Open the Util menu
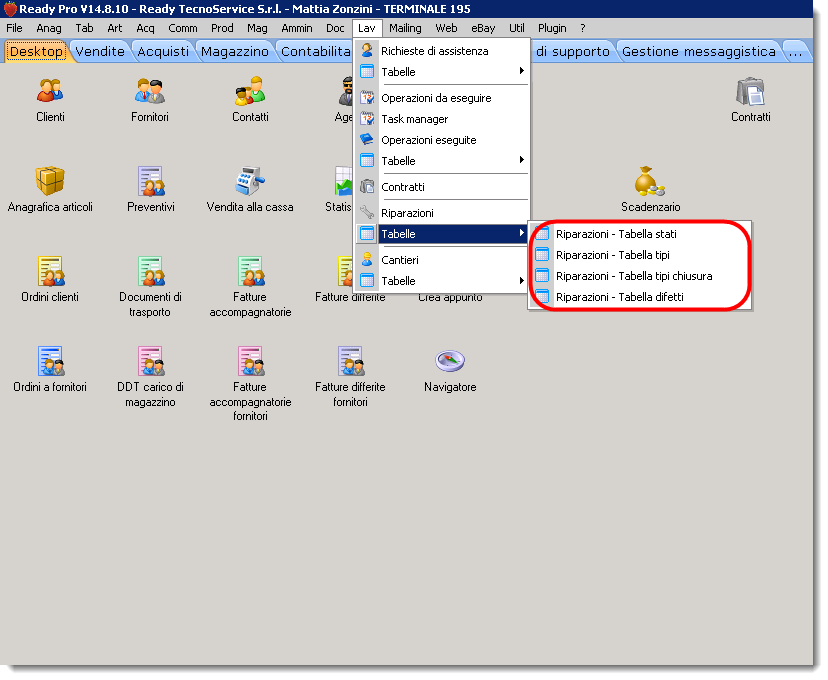 [516, 28]
